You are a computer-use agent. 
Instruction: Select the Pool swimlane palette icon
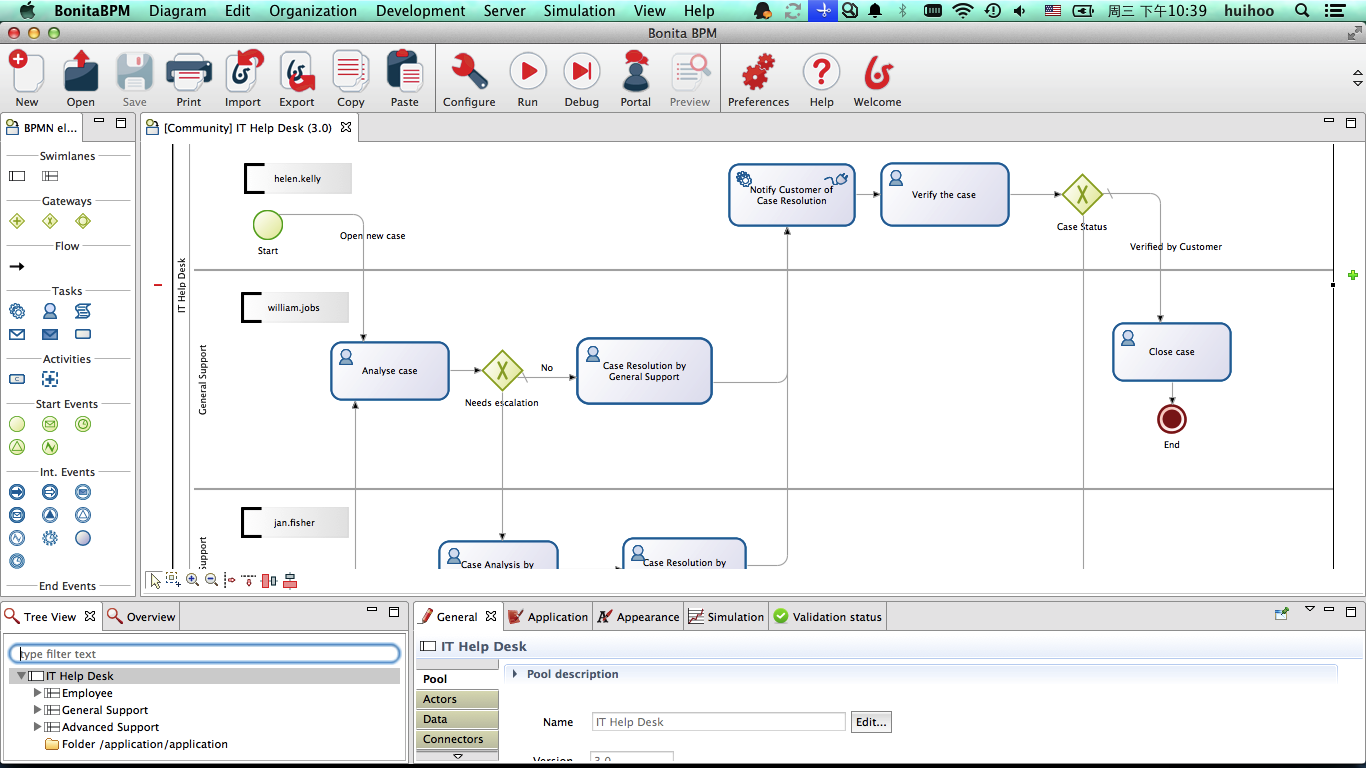pos(17,176)
